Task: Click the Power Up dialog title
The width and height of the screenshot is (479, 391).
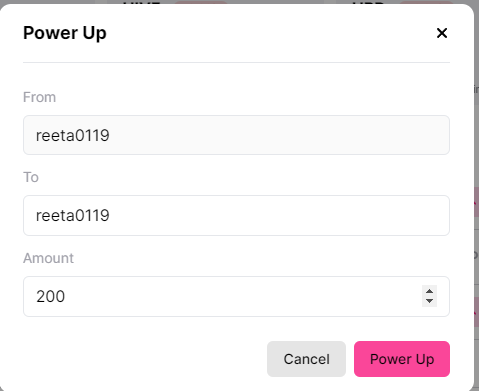Action: 65,33
